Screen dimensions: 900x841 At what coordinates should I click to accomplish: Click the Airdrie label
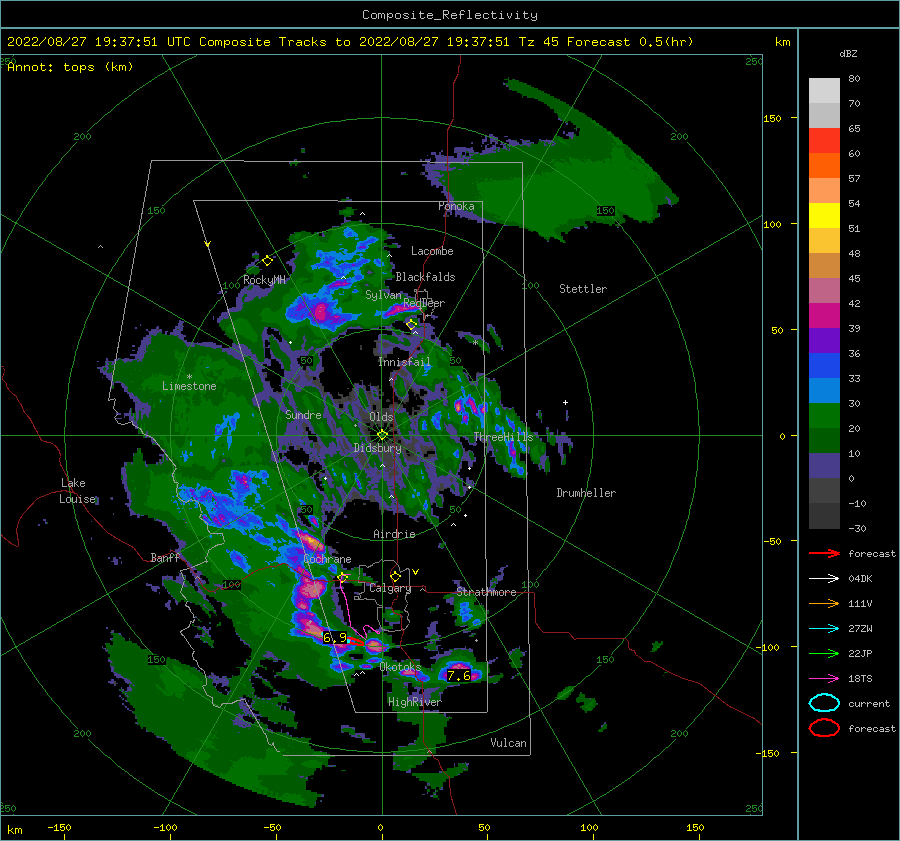click(394, 534)
